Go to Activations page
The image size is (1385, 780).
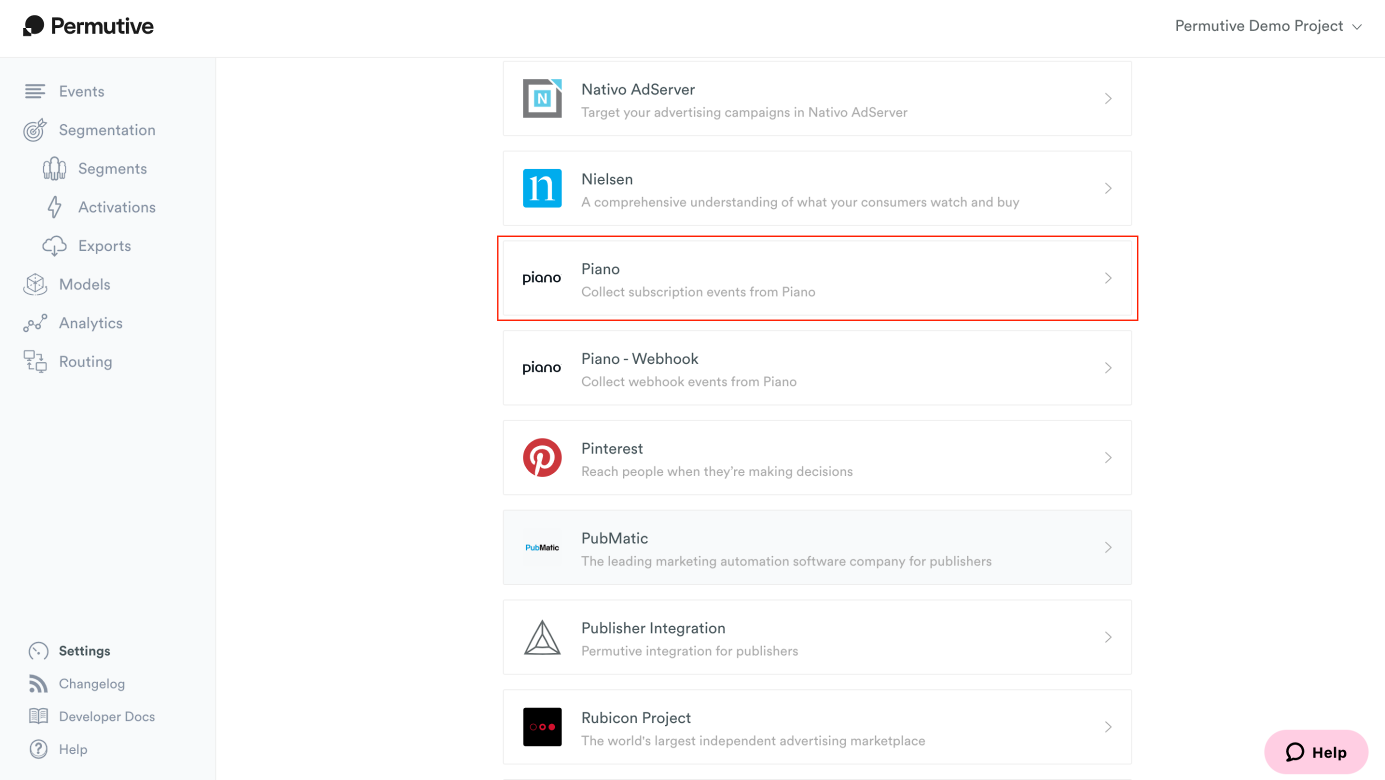pos(117,207)
